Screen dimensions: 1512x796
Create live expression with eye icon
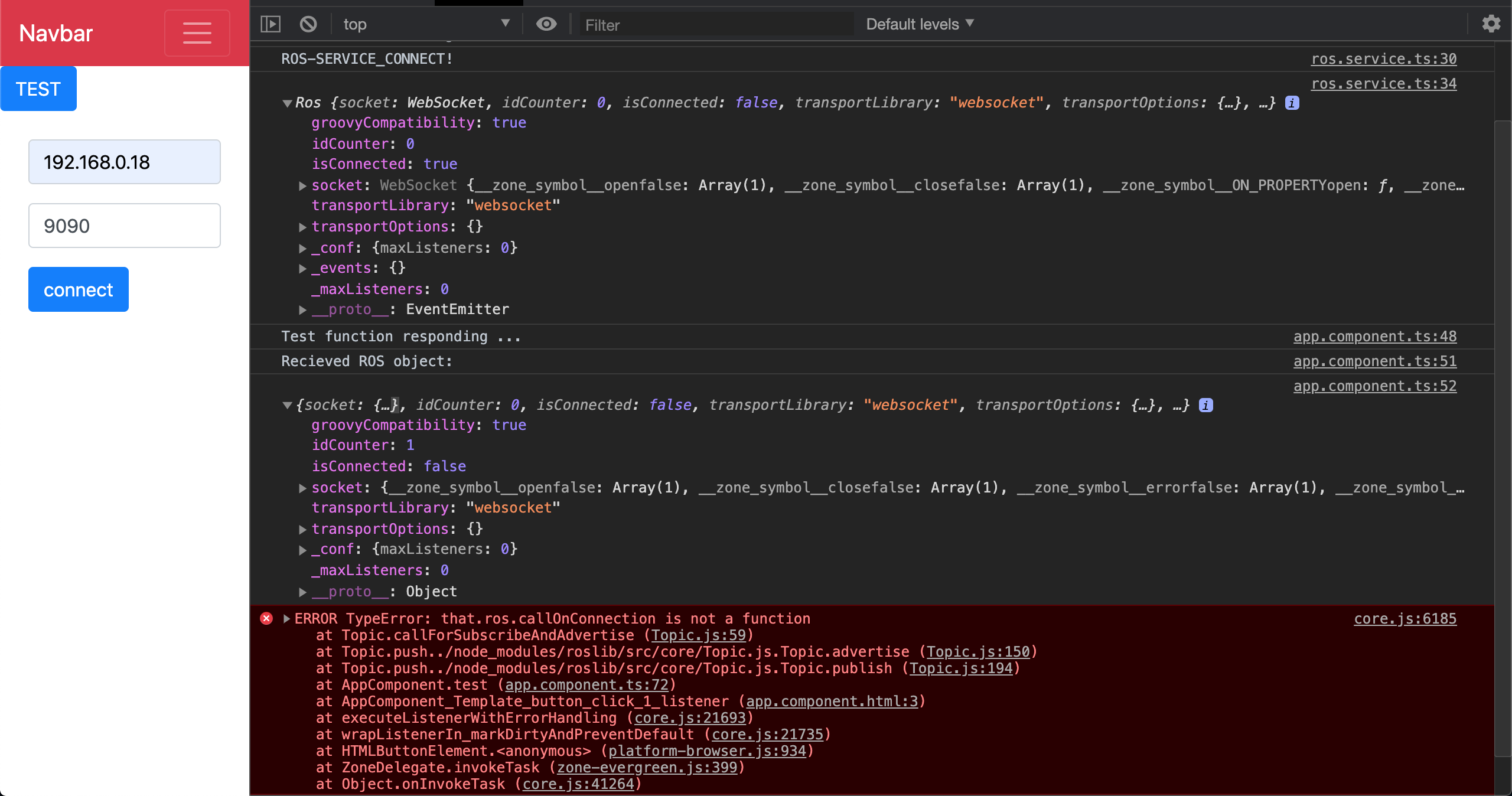pos(546,24)
